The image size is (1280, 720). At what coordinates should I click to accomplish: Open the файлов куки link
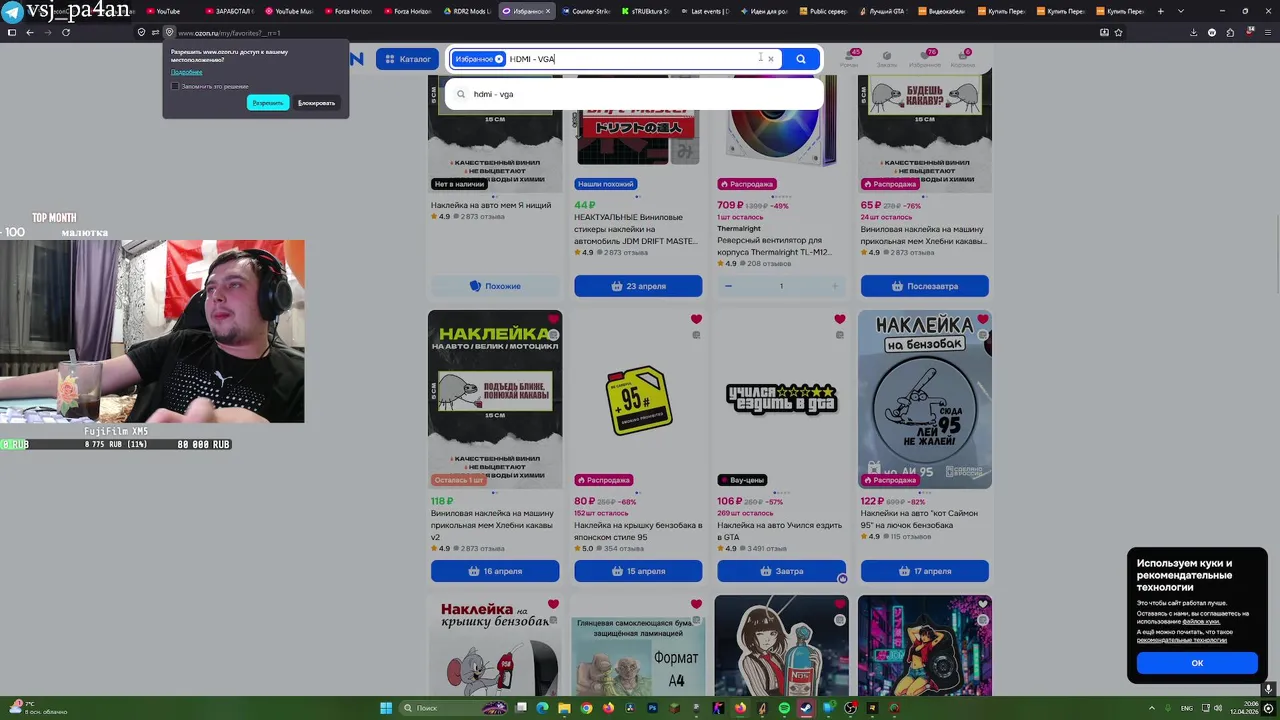[x=1201, y=622]
